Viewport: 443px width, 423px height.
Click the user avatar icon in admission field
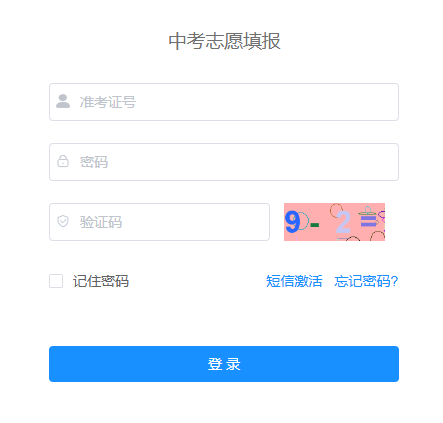63,101
